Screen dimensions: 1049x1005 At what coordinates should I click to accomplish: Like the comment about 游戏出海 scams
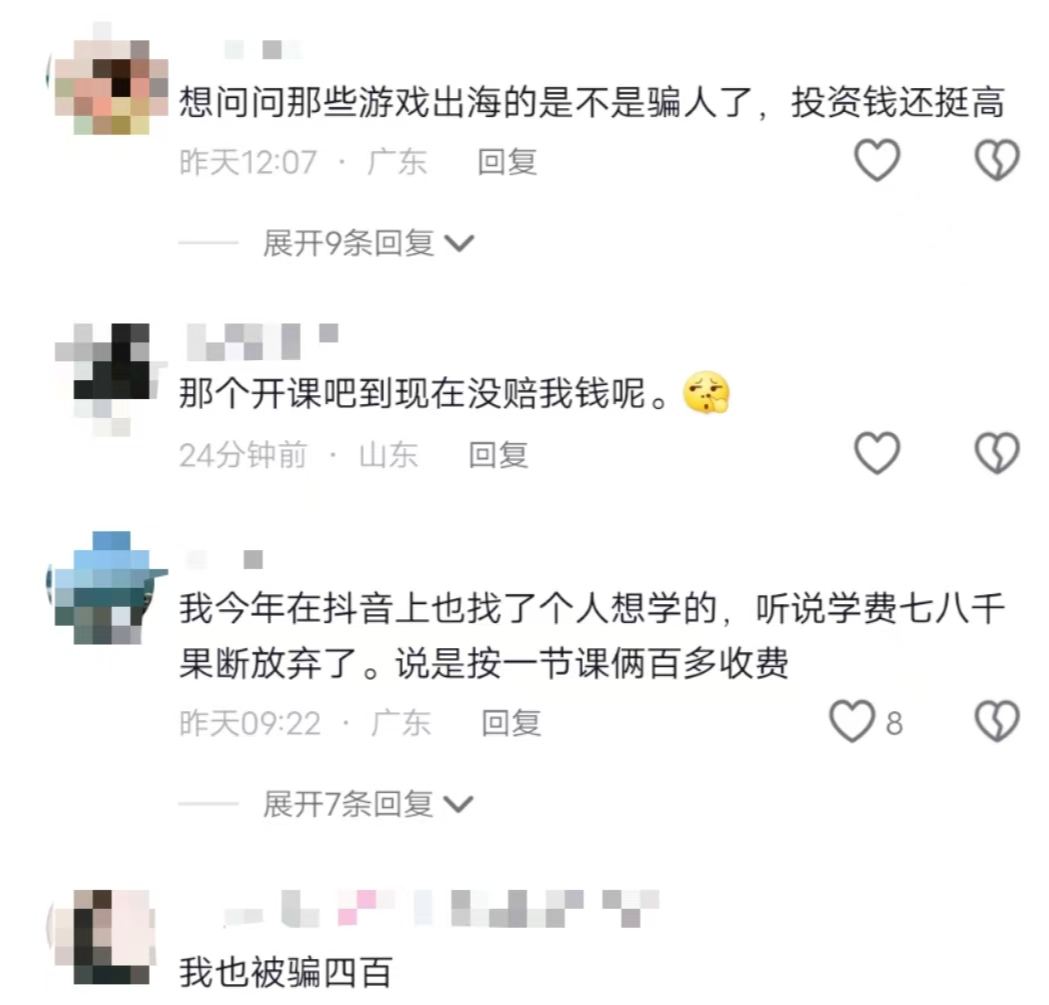[877, 161]
